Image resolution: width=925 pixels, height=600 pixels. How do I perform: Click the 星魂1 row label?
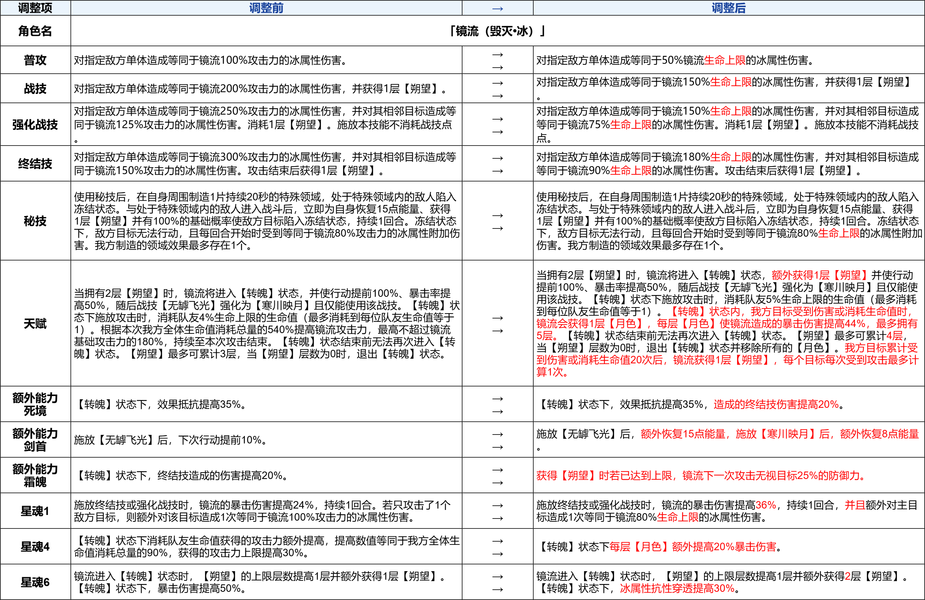click(36, 513)
